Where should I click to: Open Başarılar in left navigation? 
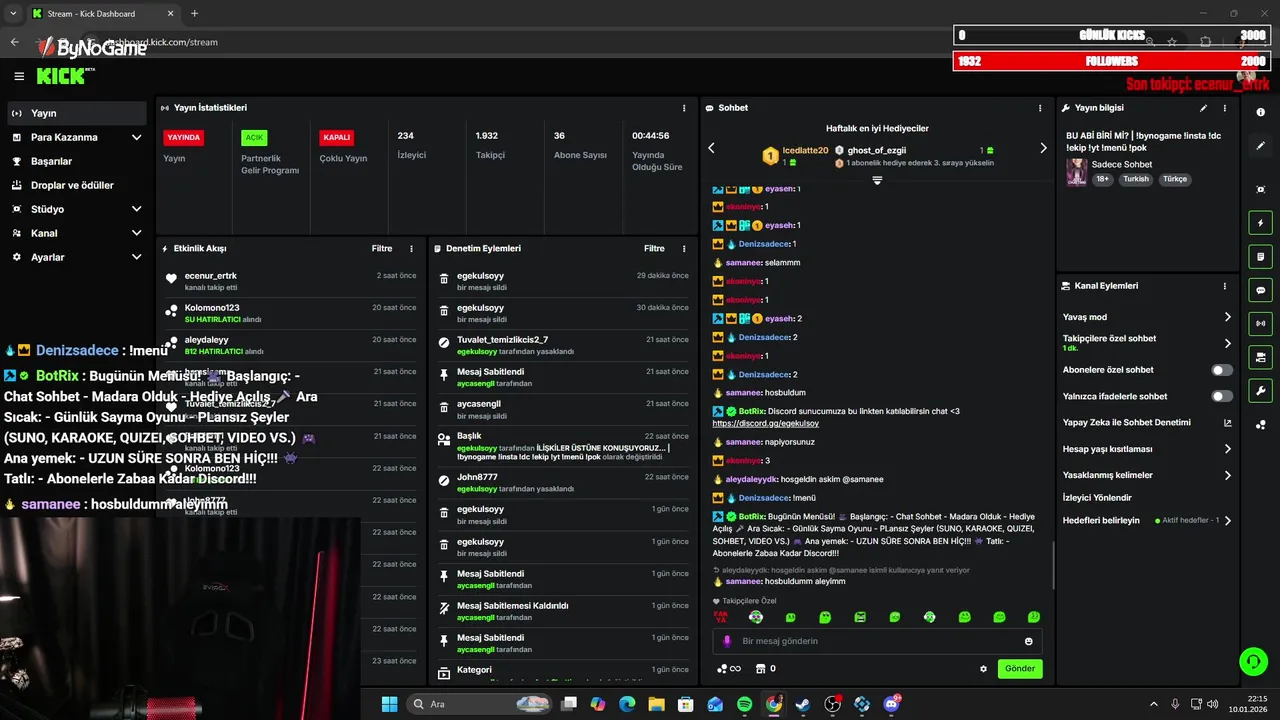click(77, 161)
